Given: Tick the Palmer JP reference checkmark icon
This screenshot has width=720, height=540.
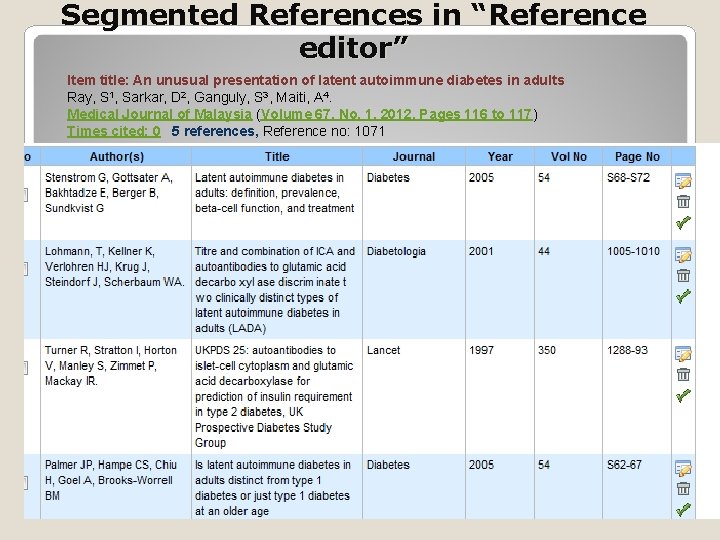Looking at the screenshot, I should (683, 509).
